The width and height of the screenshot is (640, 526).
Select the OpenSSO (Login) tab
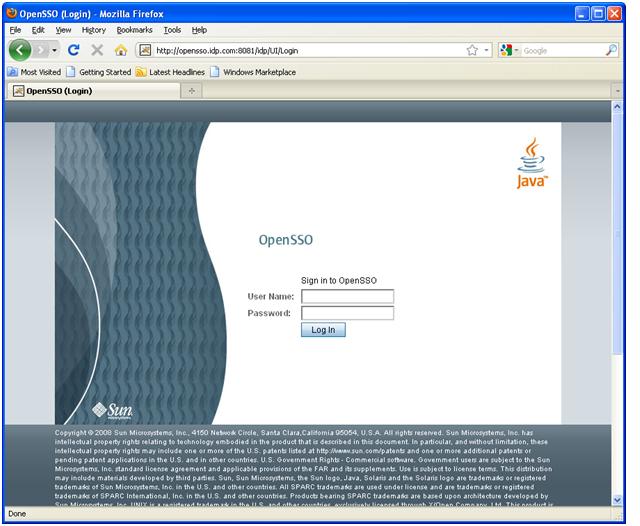(x=93, y=91)
